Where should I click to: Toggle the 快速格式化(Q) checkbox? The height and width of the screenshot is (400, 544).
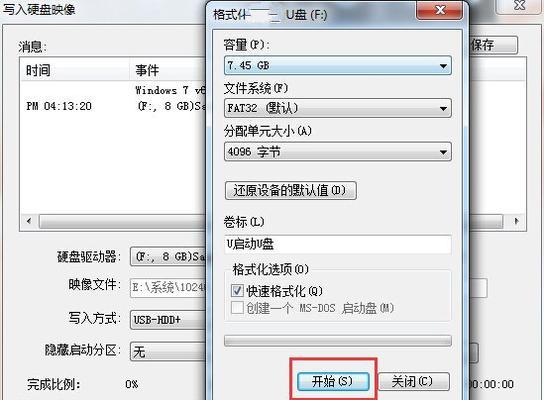(x=237, y=290)
